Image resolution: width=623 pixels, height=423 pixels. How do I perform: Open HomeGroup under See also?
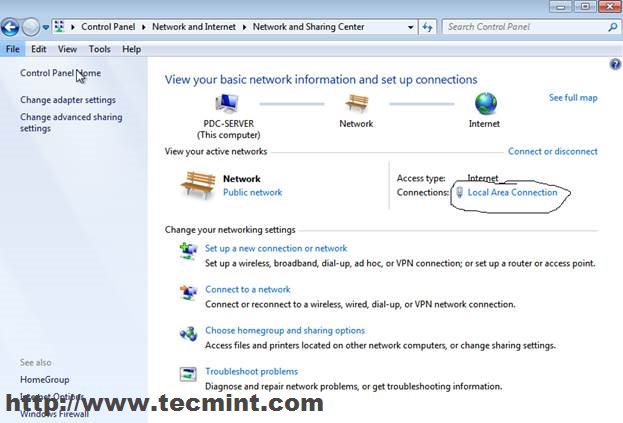[44, 380]
